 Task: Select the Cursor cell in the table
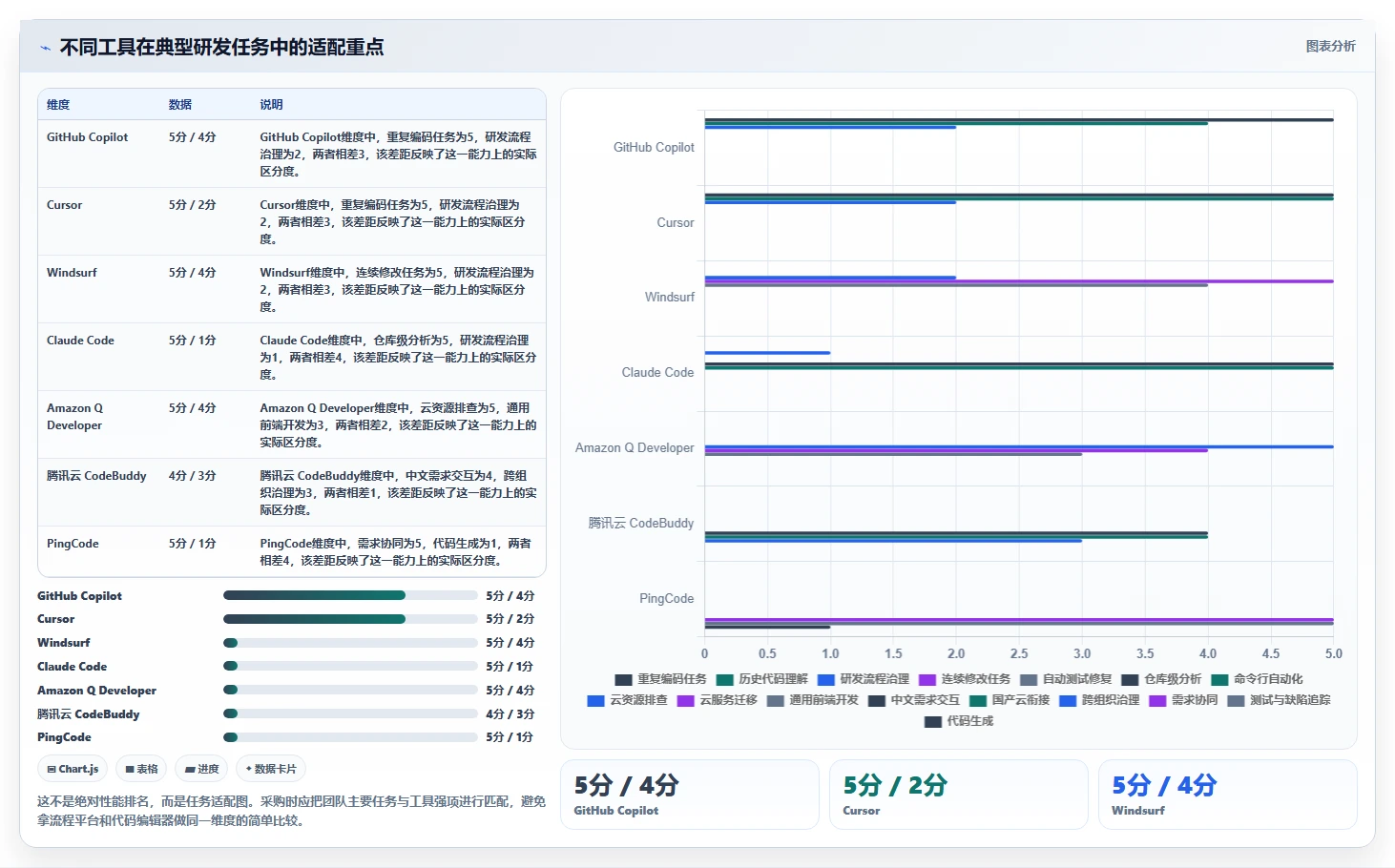65,205
